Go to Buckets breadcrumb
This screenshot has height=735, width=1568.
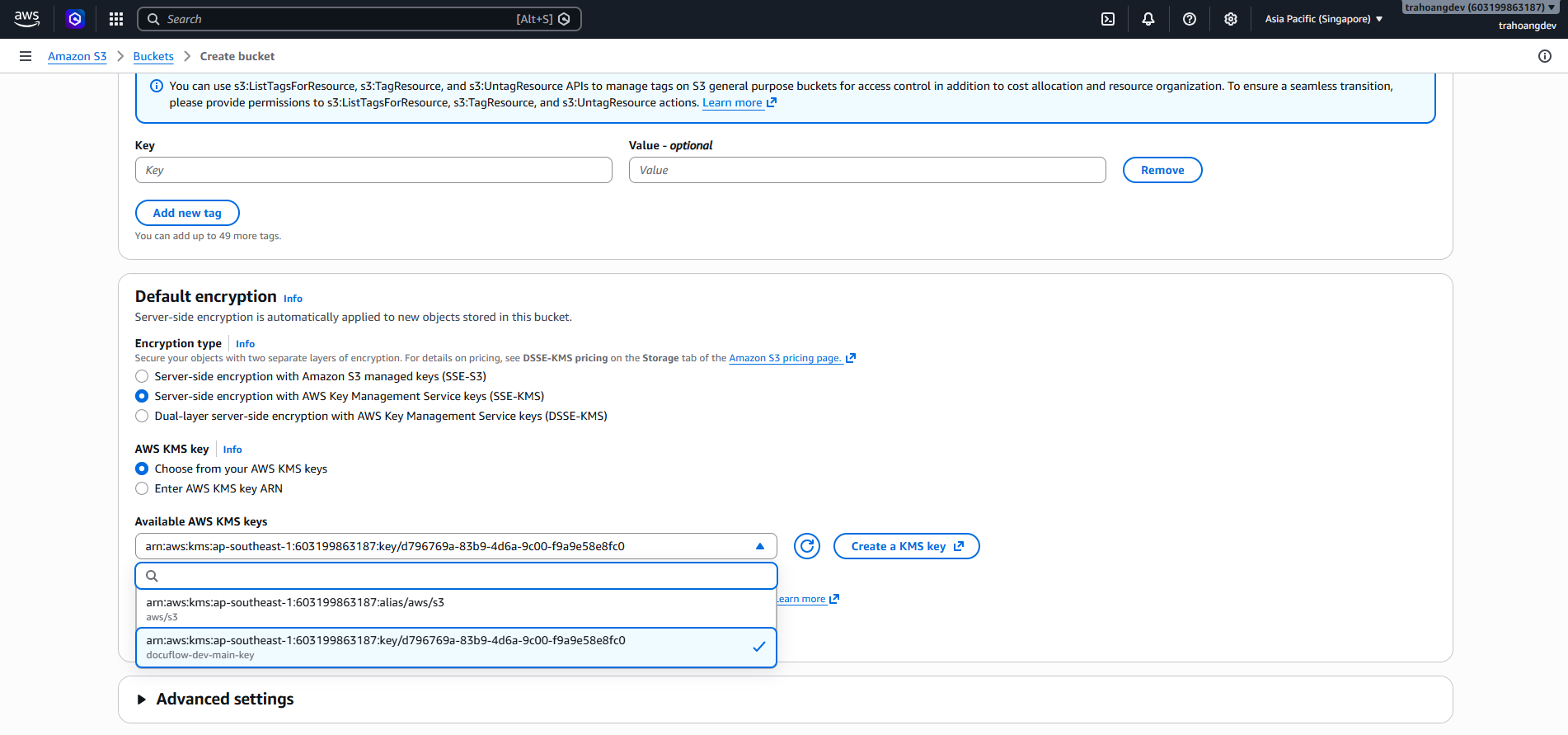pyautogui.click(x=153, y=56)
